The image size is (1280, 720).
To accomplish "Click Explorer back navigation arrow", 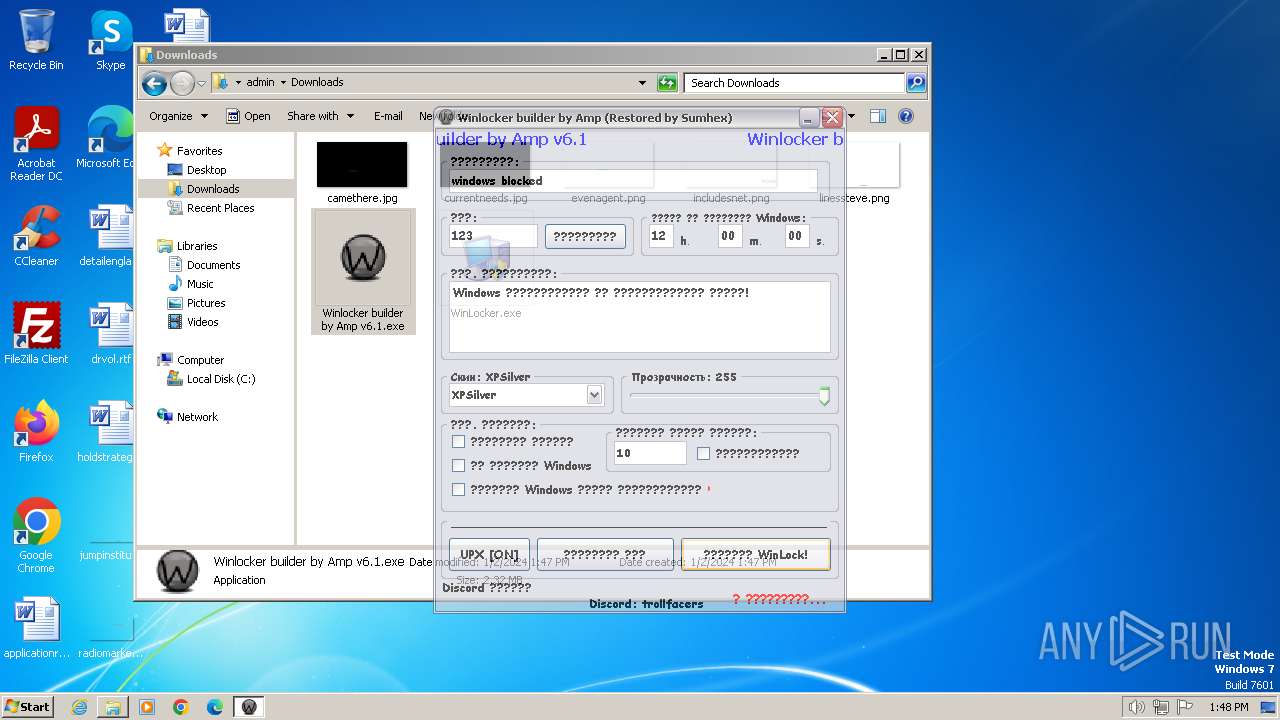I will click(154, 83).
